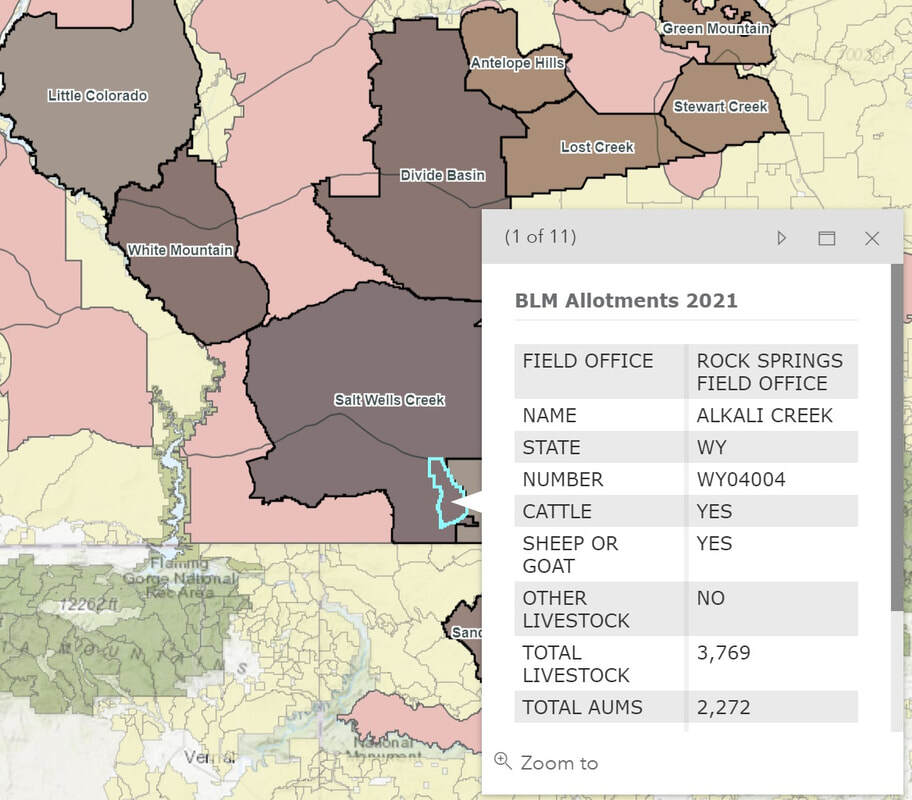Click the magnifier icon beside Zoom to
The height and width of the screenshot is (800, 912).
(x=503, y=762)
